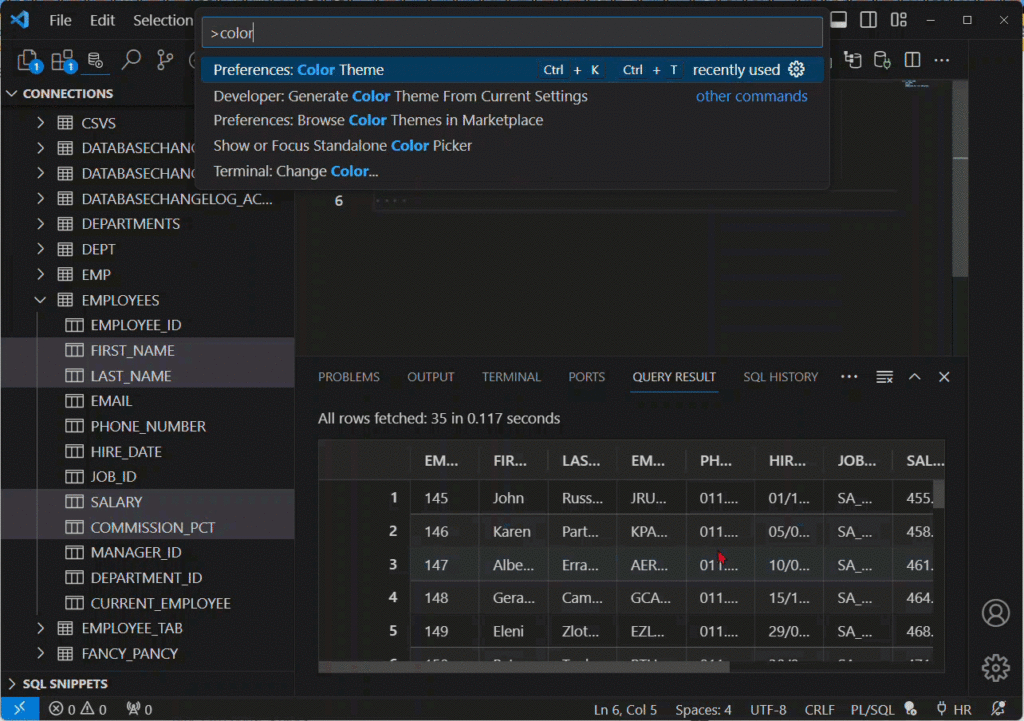Maximize the panel with the up chevron

coord(914,377)
